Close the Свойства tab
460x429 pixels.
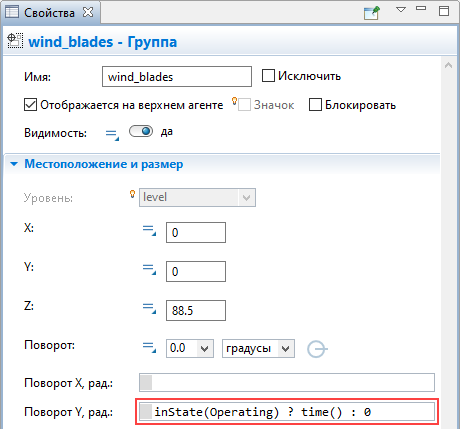tap(88, 12)
